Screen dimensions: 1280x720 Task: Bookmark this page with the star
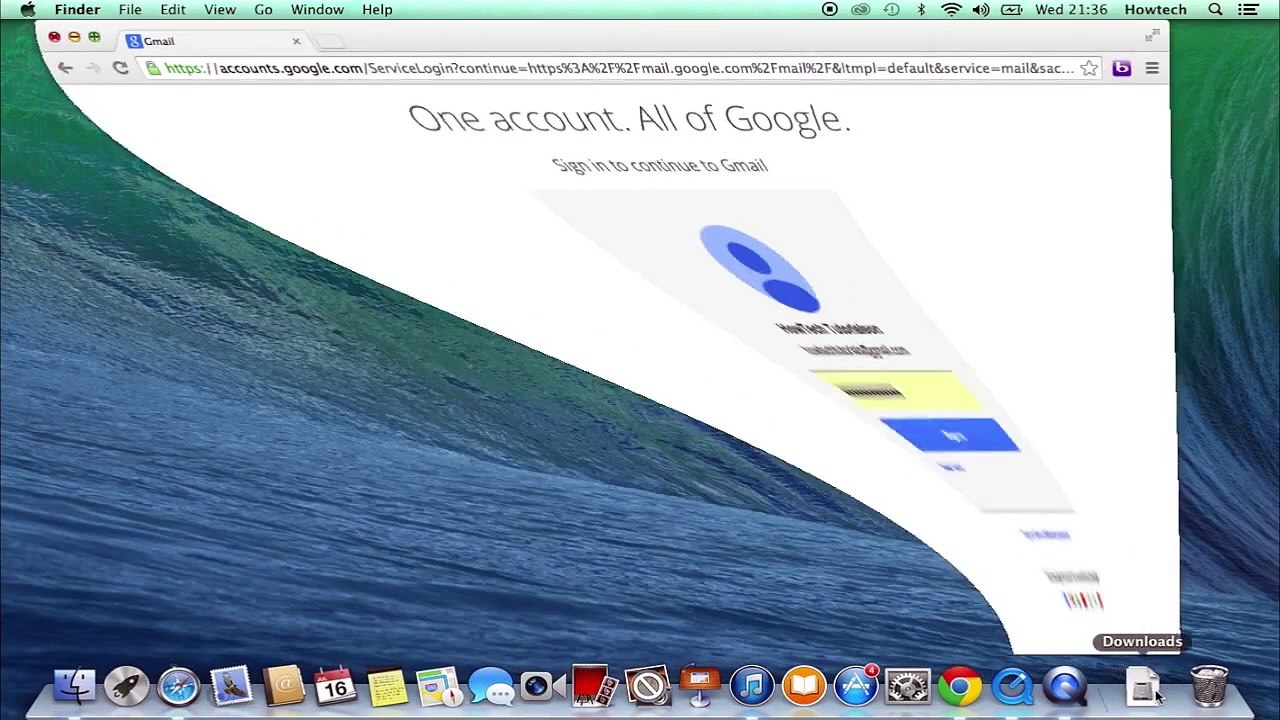tap(1089, 68)
